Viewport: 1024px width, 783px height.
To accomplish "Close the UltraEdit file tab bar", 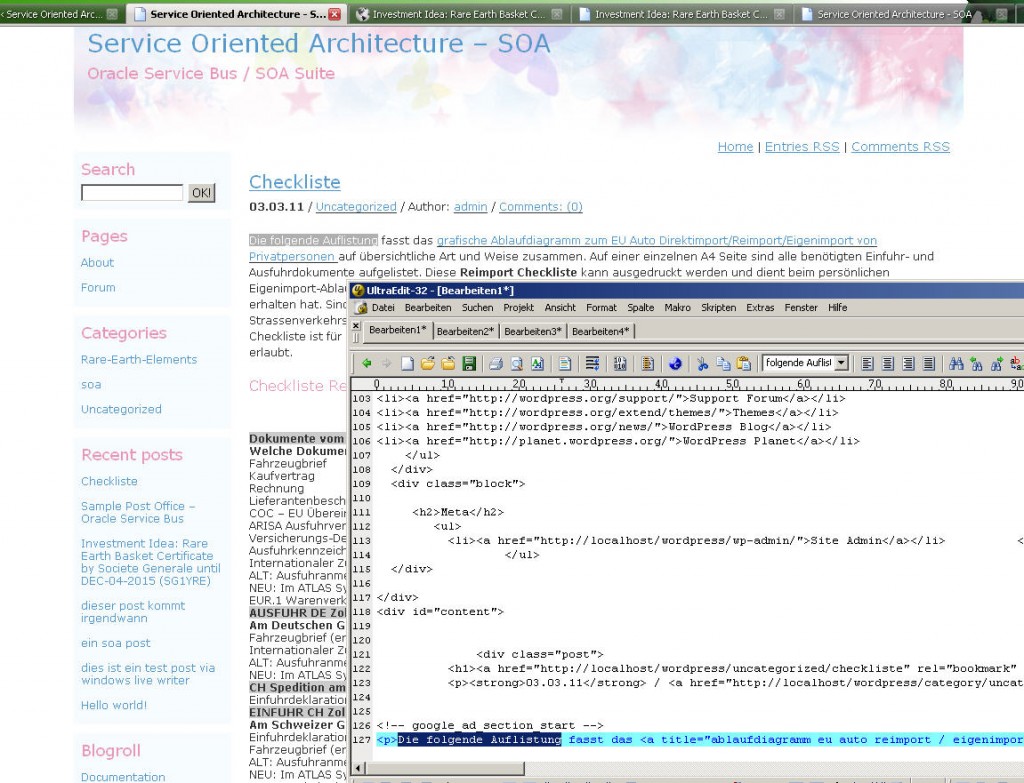I will tap(355, 325).
